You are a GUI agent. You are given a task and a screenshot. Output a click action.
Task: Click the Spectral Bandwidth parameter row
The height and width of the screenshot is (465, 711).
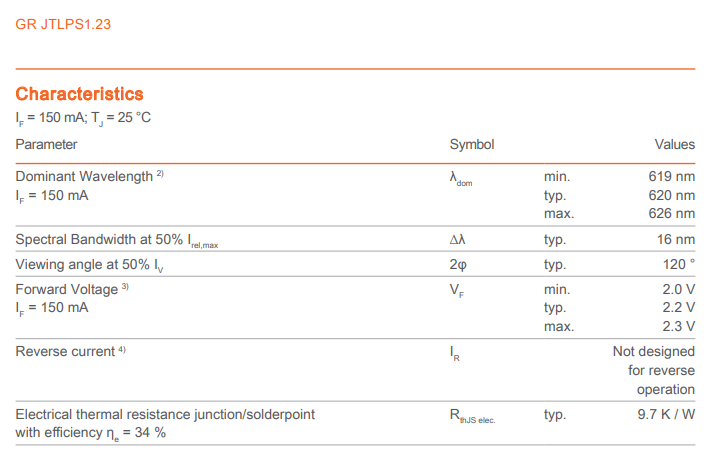pos(115,240)
